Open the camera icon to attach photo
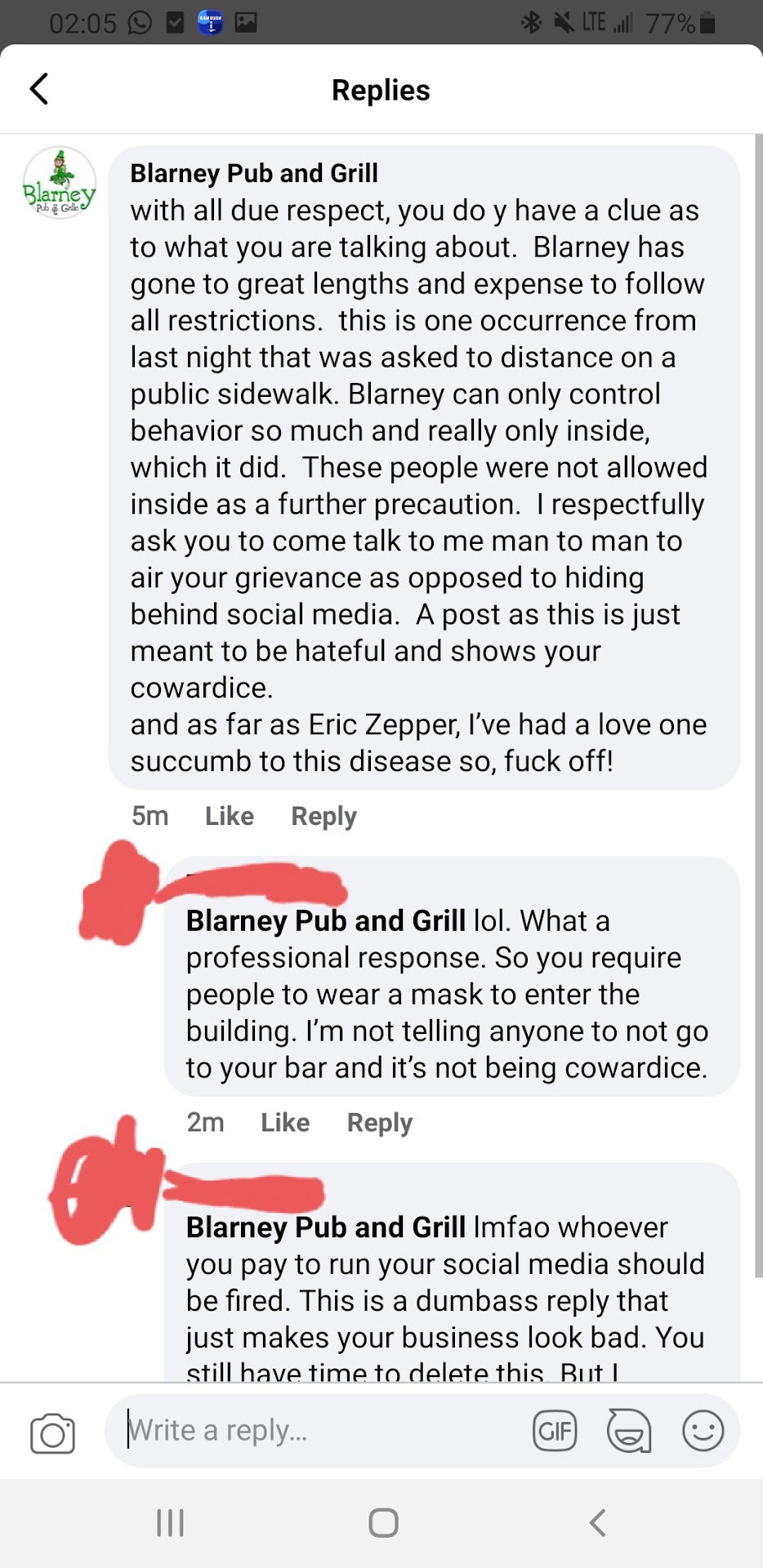This screenshot has height=1568, width=763. coord(53,1433)
